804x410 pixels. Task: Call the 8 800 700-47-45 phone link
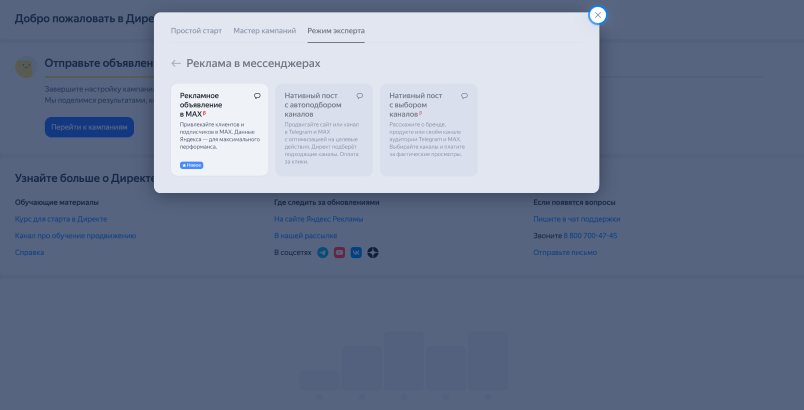[590, 236]
